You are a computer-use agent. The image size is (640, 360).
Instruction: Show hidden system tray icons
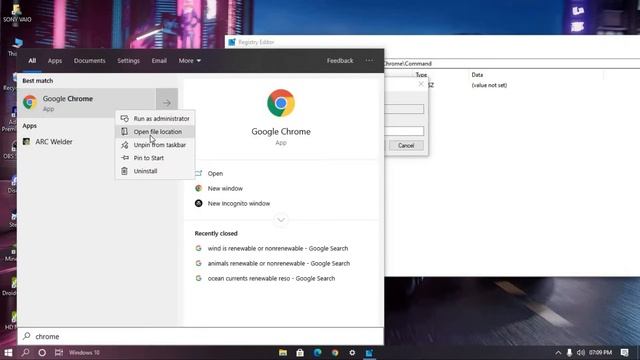pos(558,353)
